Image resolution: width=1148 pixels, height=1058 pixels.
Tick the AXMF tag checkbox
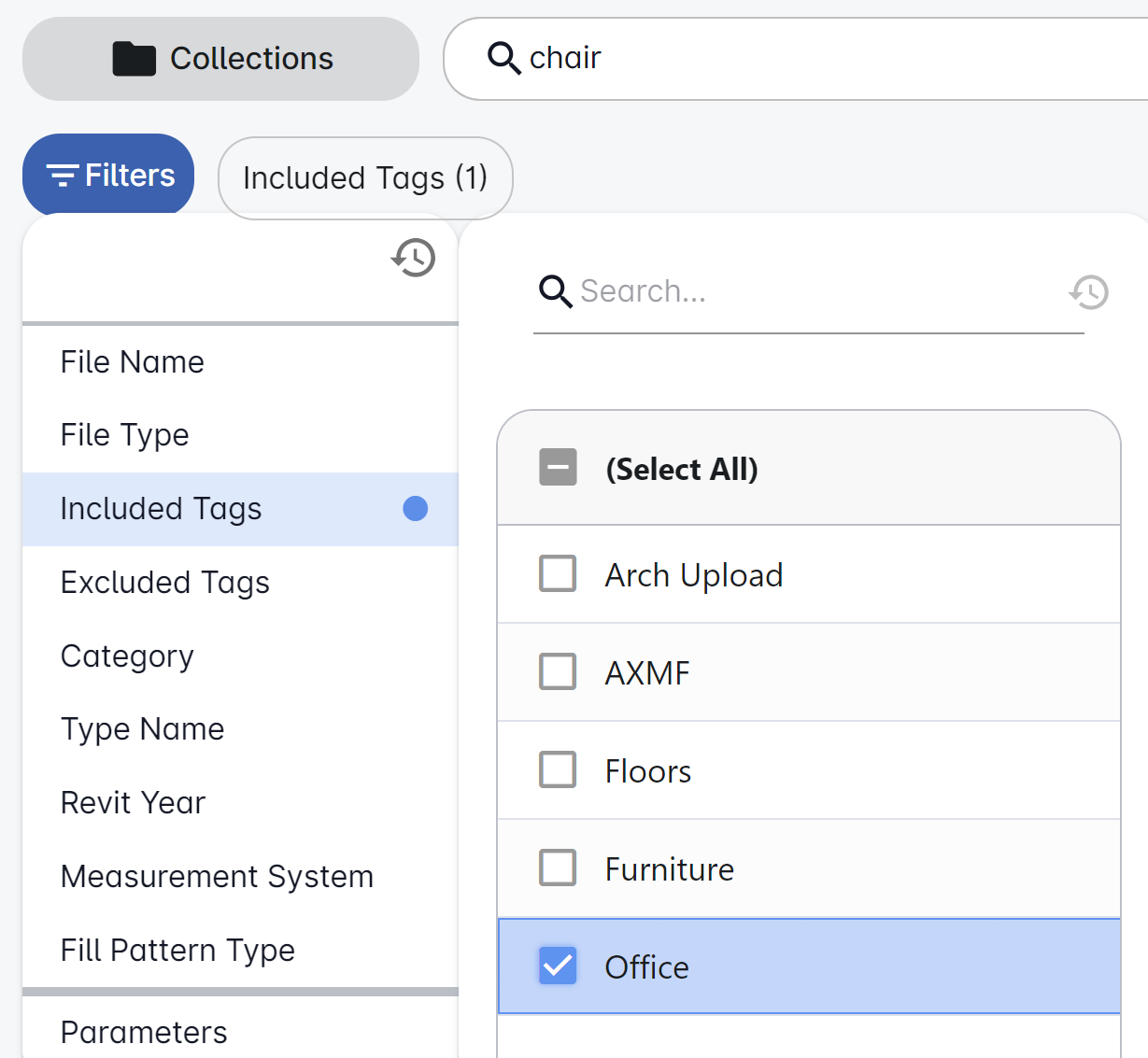558,672
